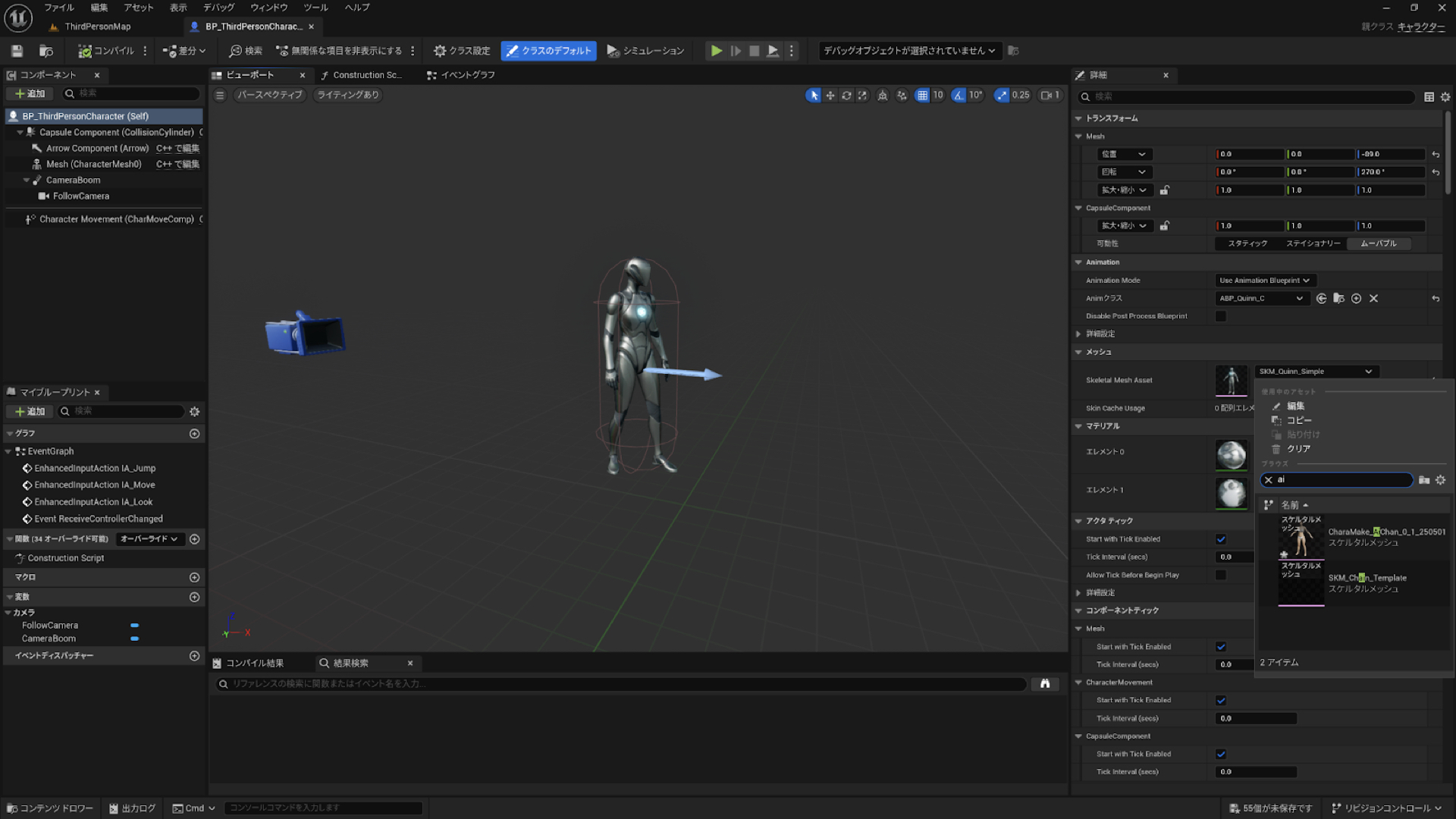This screenshot has height=819, width=1456.
Task: Click the クラスのデフォルト button
Action: point(548,51)
